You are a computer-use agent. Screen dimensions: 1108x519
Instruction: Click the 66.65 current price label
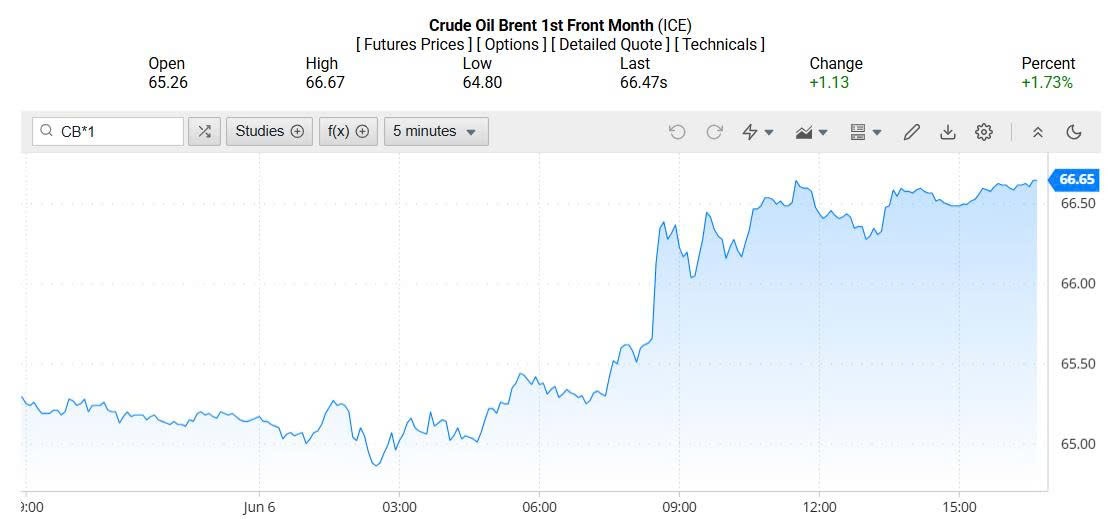point(1076,180)
